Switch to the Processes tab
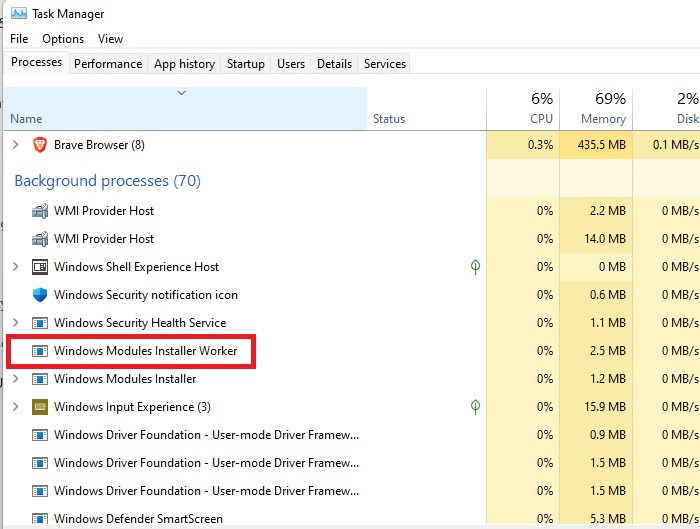 (36, 62)
